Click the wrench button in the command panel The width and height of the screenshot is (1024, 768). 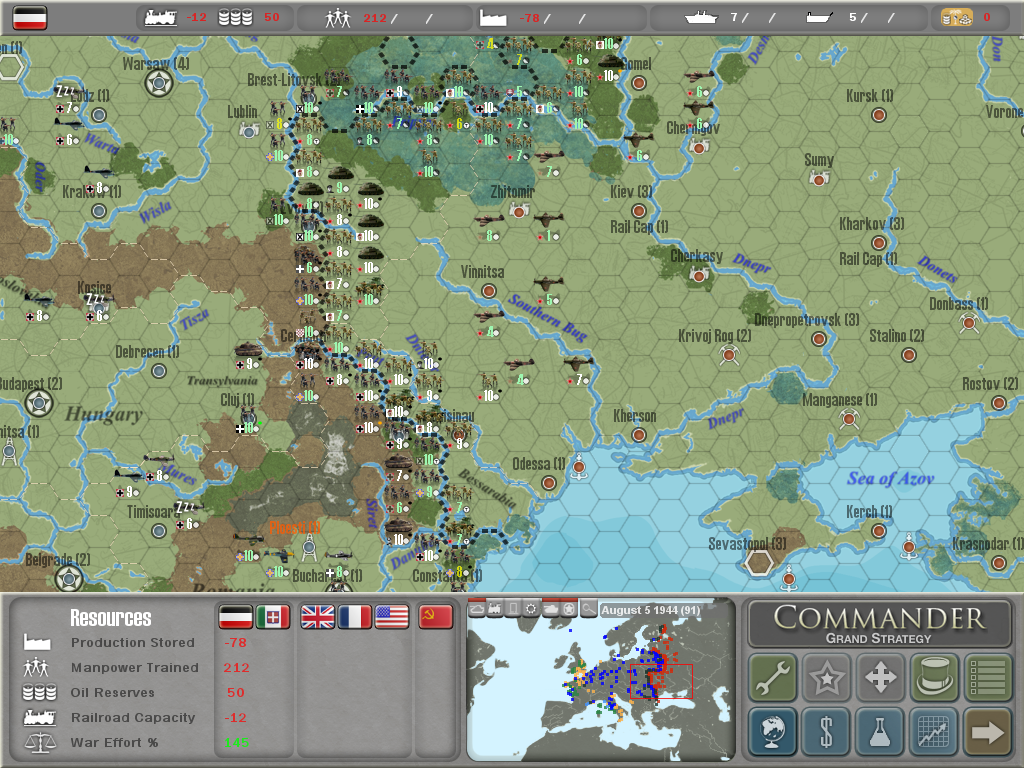click(x=773, y=677)
